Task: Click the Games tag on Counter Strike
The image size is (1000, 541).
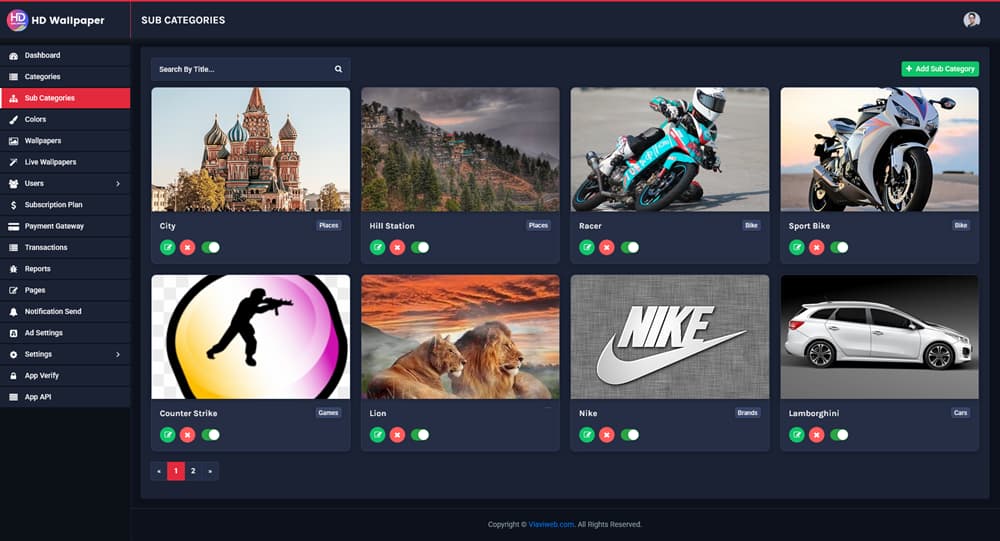Action: [x=328, y=413]
